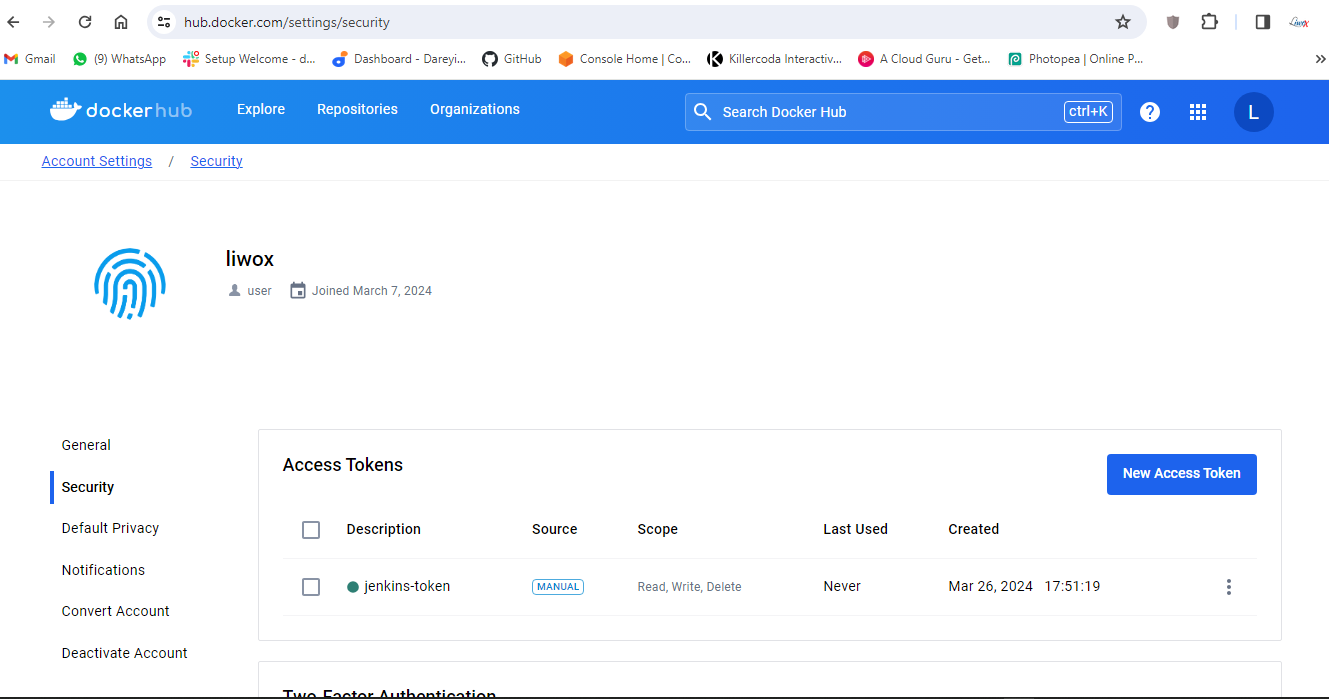
Task: Expand the bookmarks overflow chevron
Action: [1320, 59]
